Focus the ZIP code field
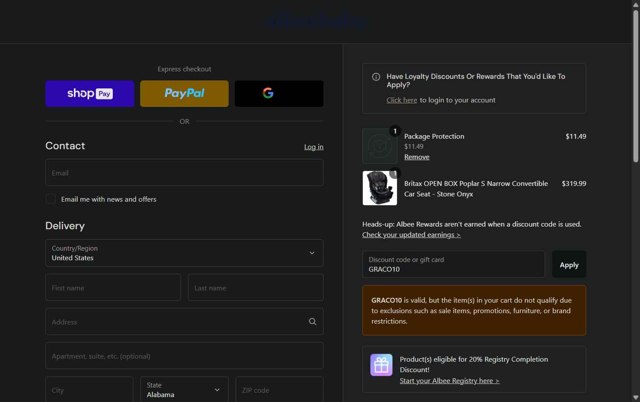Viewport: 640px width, 402px height. pos(280,390)
